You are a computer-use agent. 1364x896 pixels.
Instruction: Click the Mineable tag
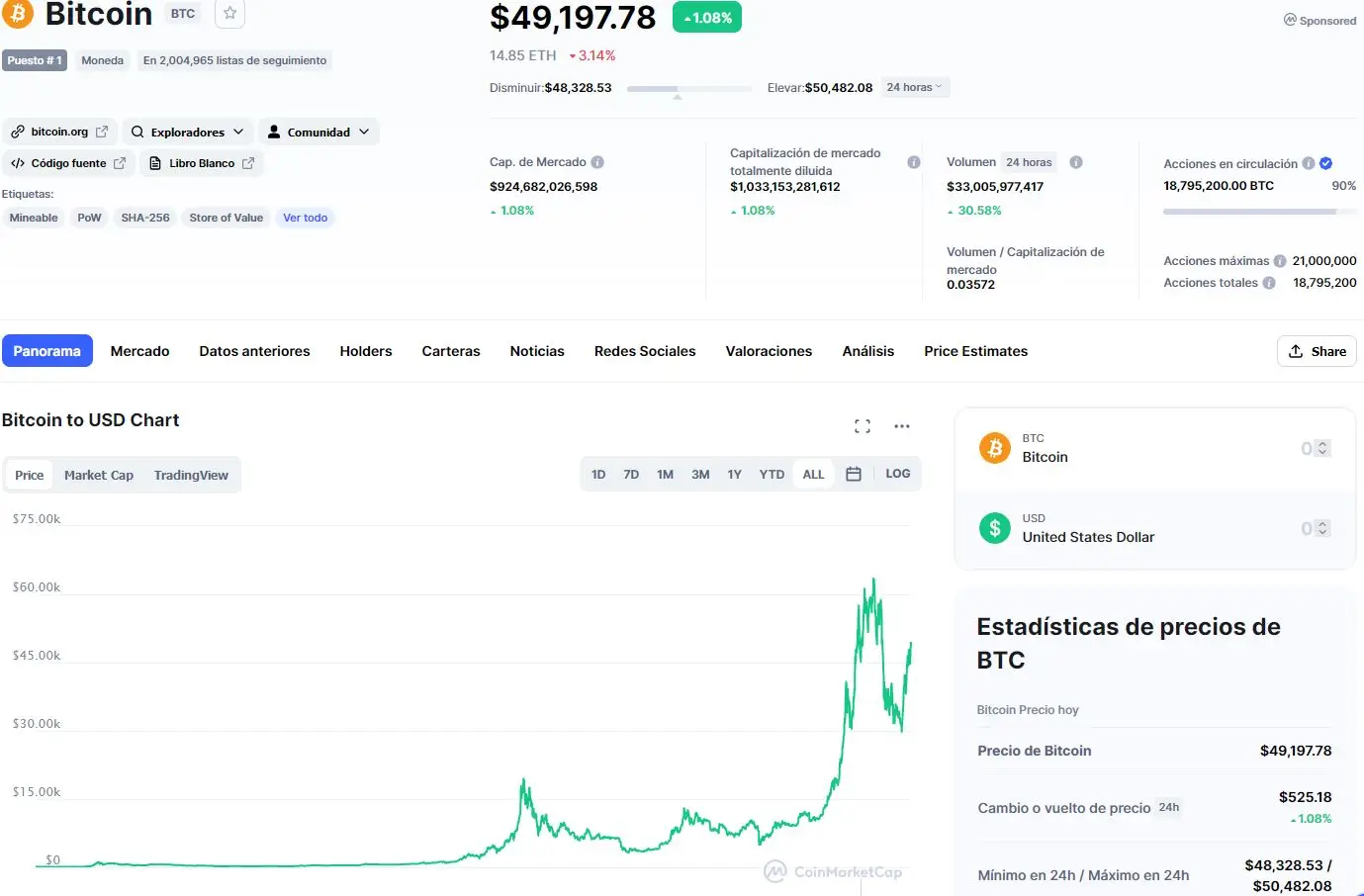34,218
